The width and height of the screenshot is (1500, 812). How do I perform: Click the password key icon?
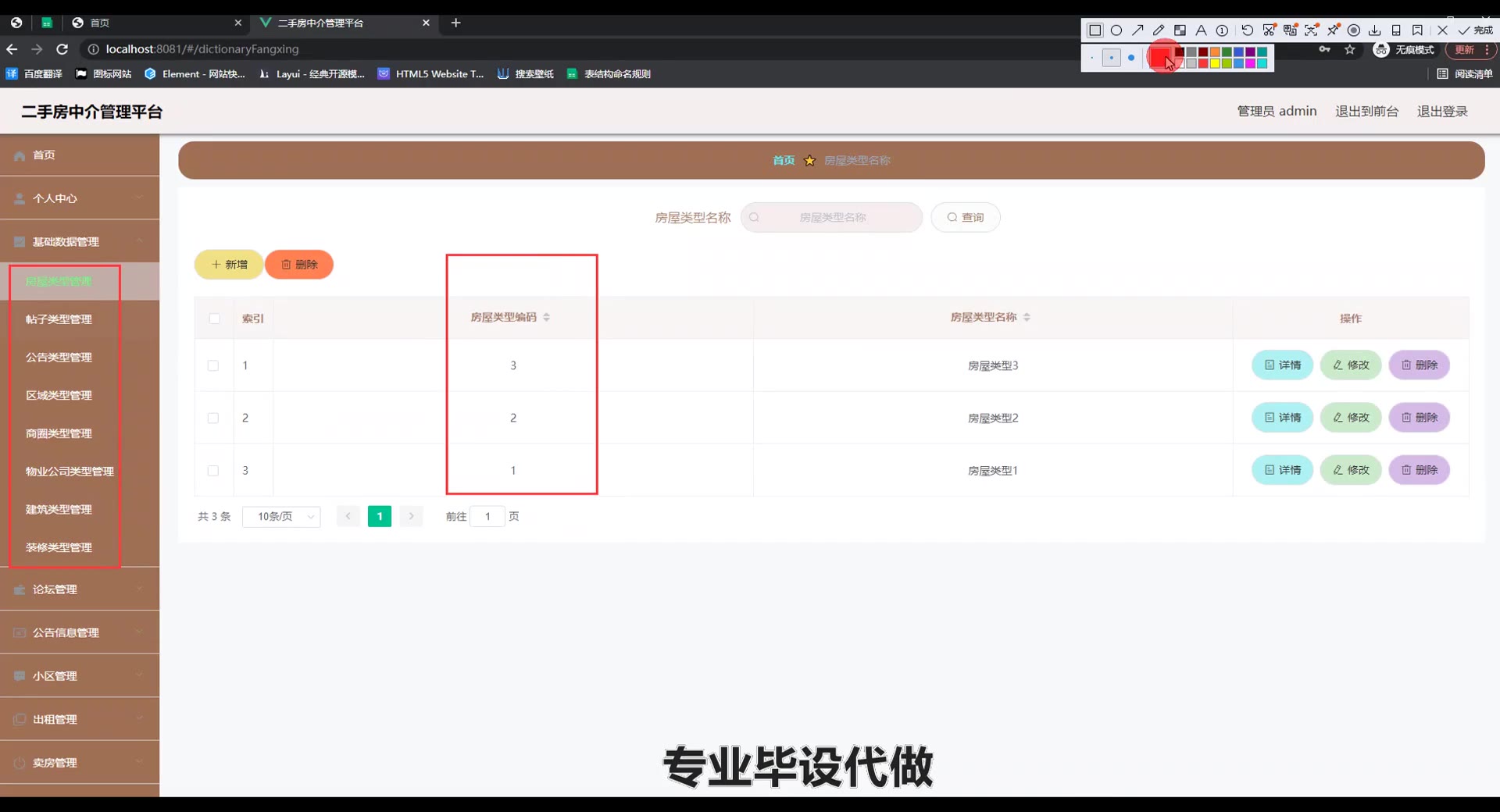pyautogui.click(x=1324, y=49)
